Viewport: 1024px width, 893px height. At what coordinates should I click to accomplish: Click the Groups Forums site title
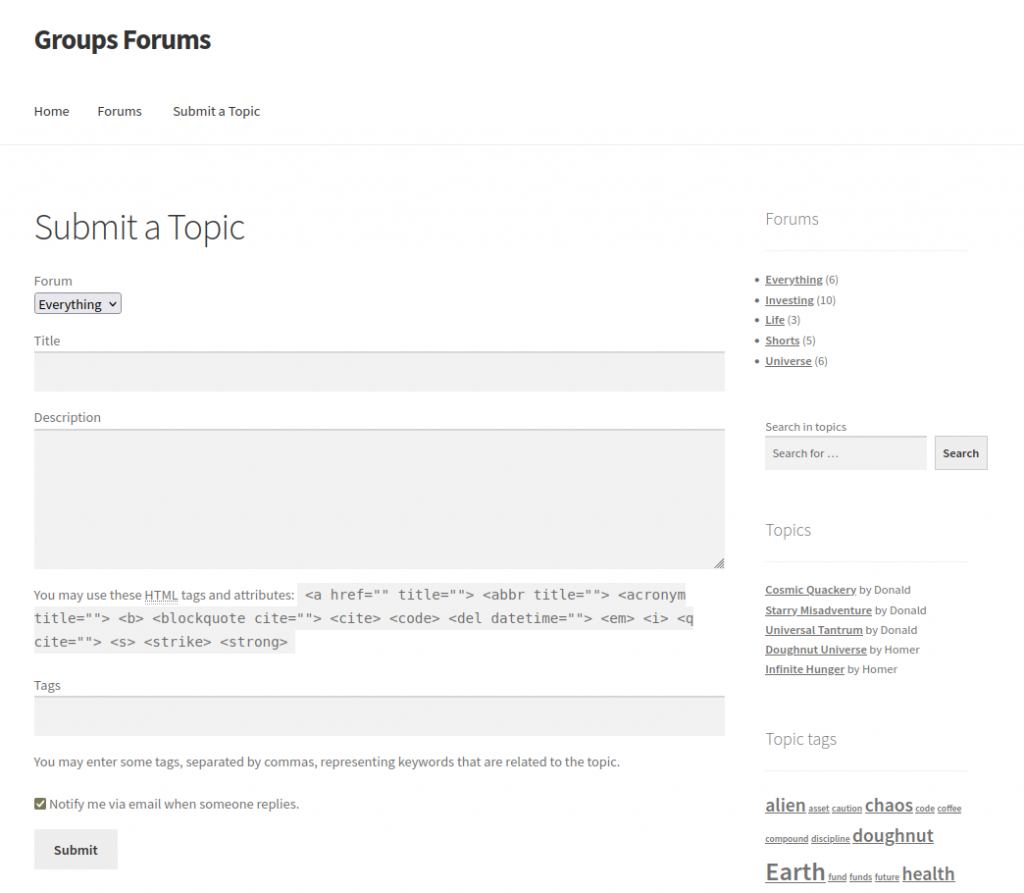[122, 40]
